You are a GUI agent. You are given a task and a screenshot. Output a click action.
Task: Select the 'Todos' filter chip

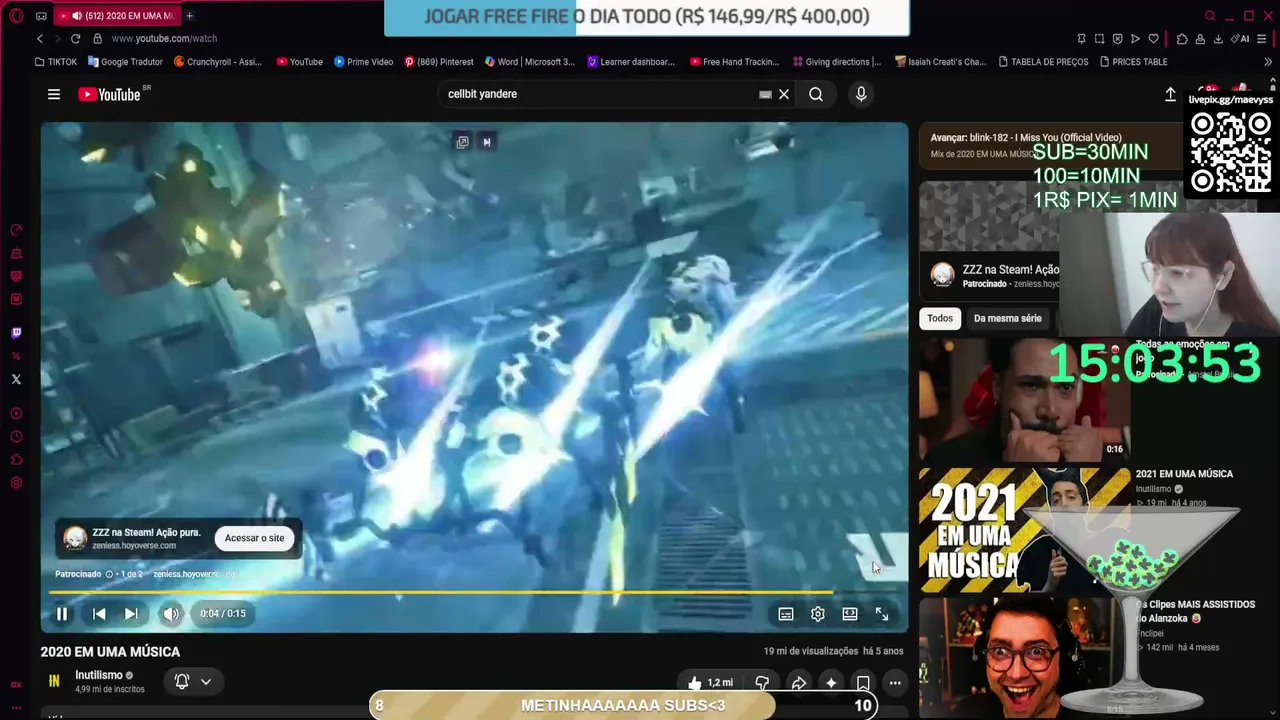pyautogui.click(x=940, y=318)
